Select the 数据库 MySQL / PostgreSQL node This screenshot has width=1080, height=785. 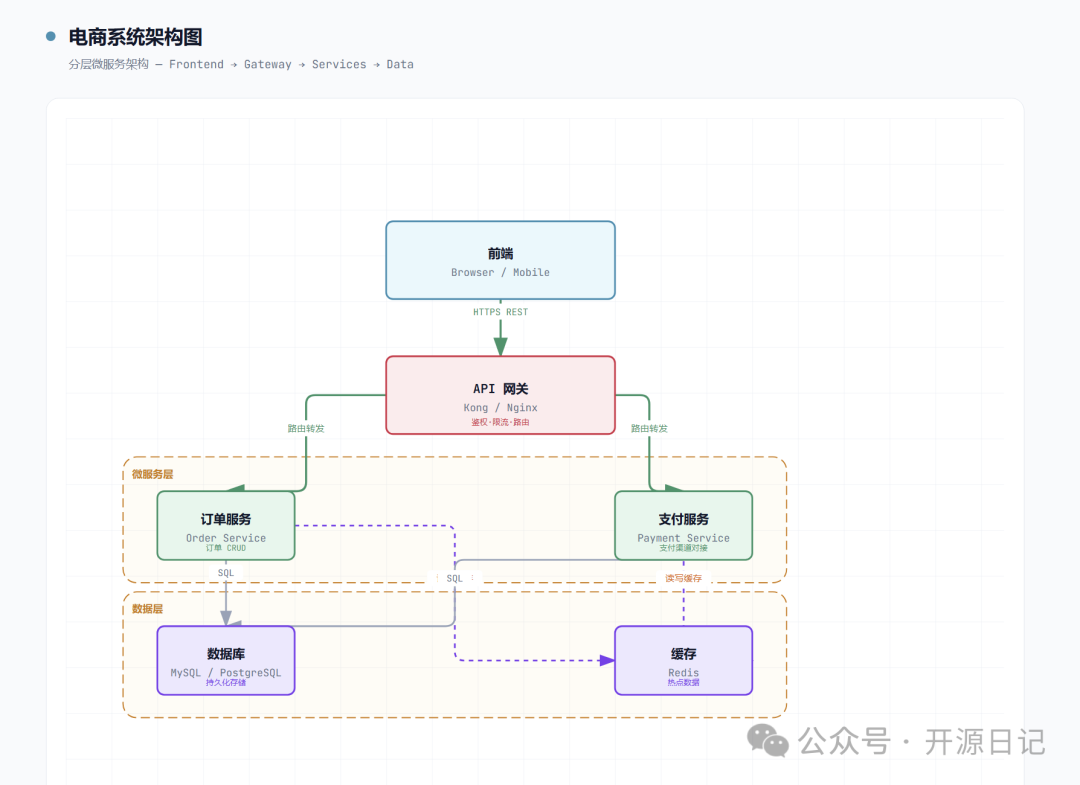(226, 660)
